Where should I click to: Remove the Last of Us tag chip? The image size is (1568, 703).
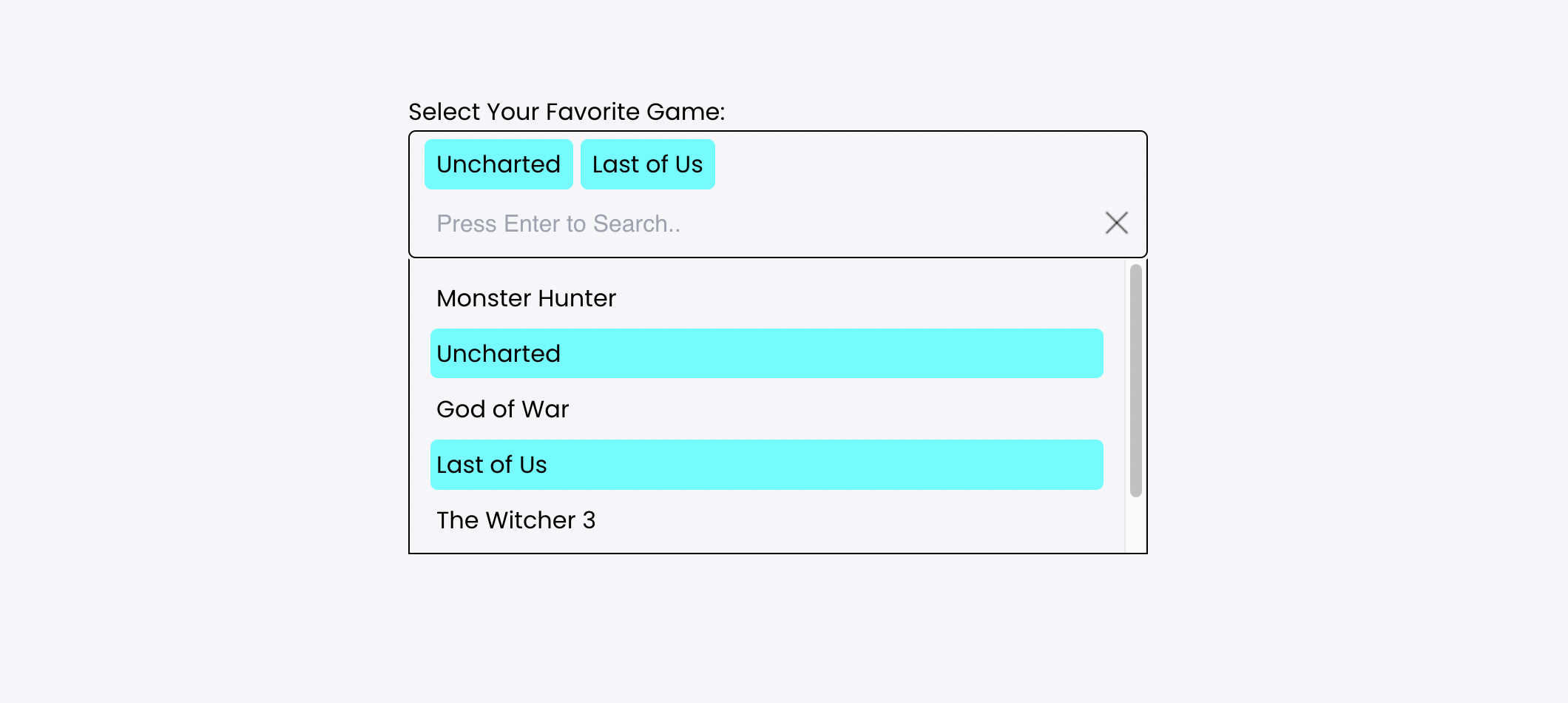pyautogui.click(x=647, y=164)
